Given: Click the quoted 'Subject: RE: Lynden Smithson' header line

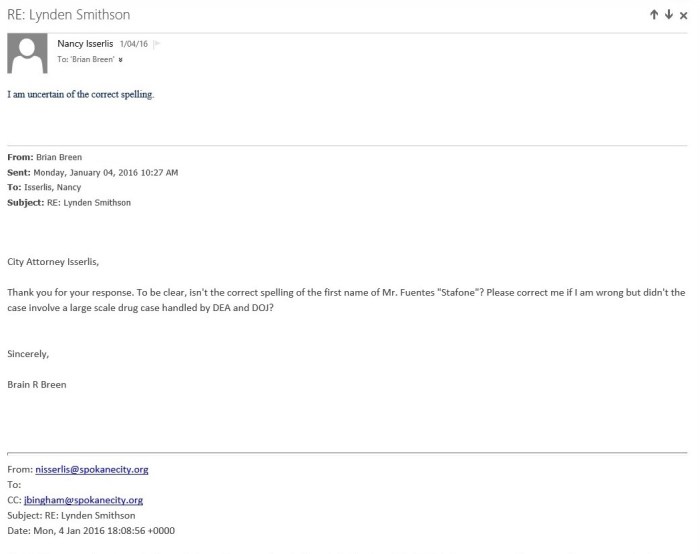Looking at the screenshot, I should point(69,202).
